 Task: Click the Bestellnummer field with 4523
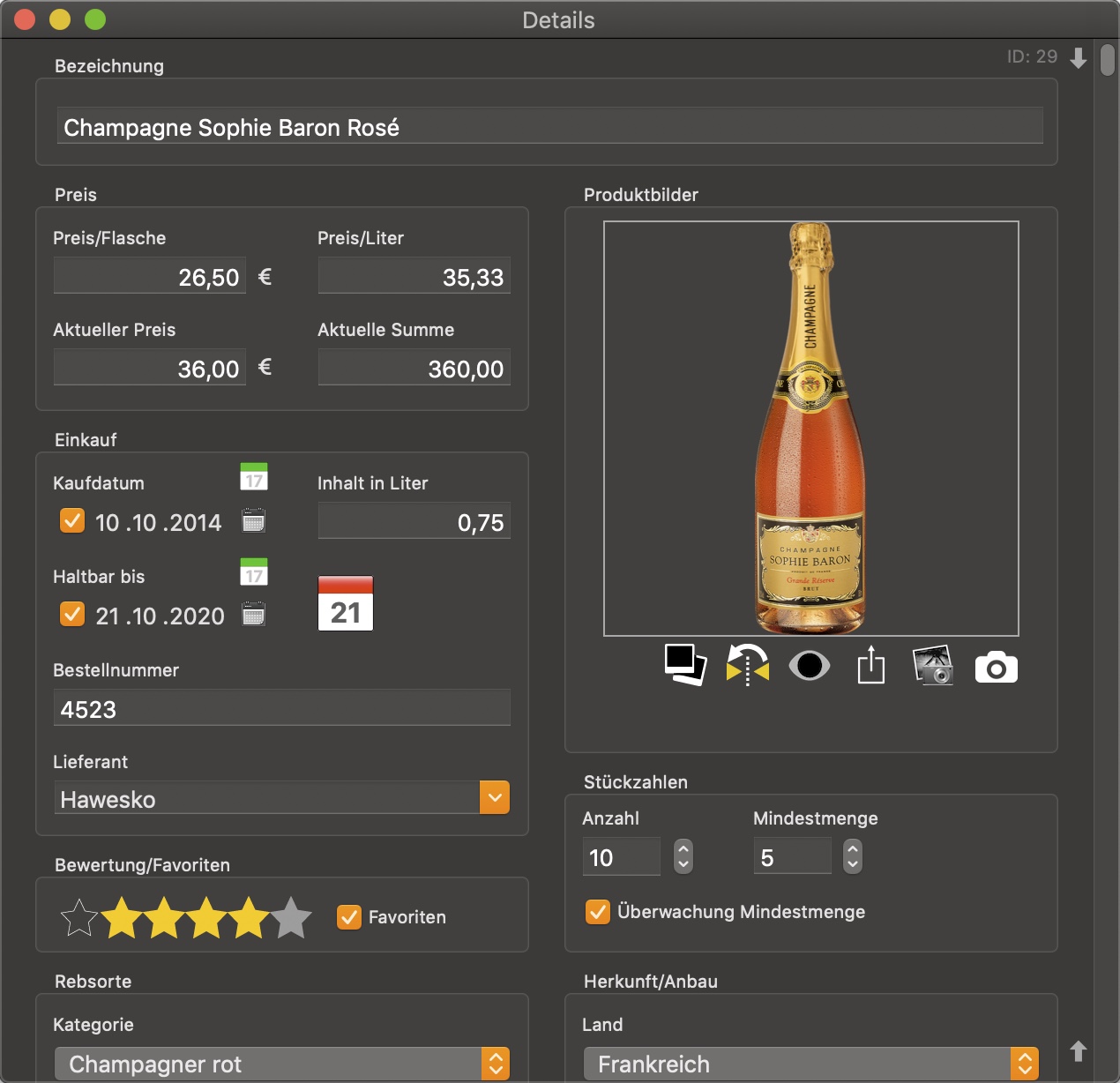coord(282,708)
